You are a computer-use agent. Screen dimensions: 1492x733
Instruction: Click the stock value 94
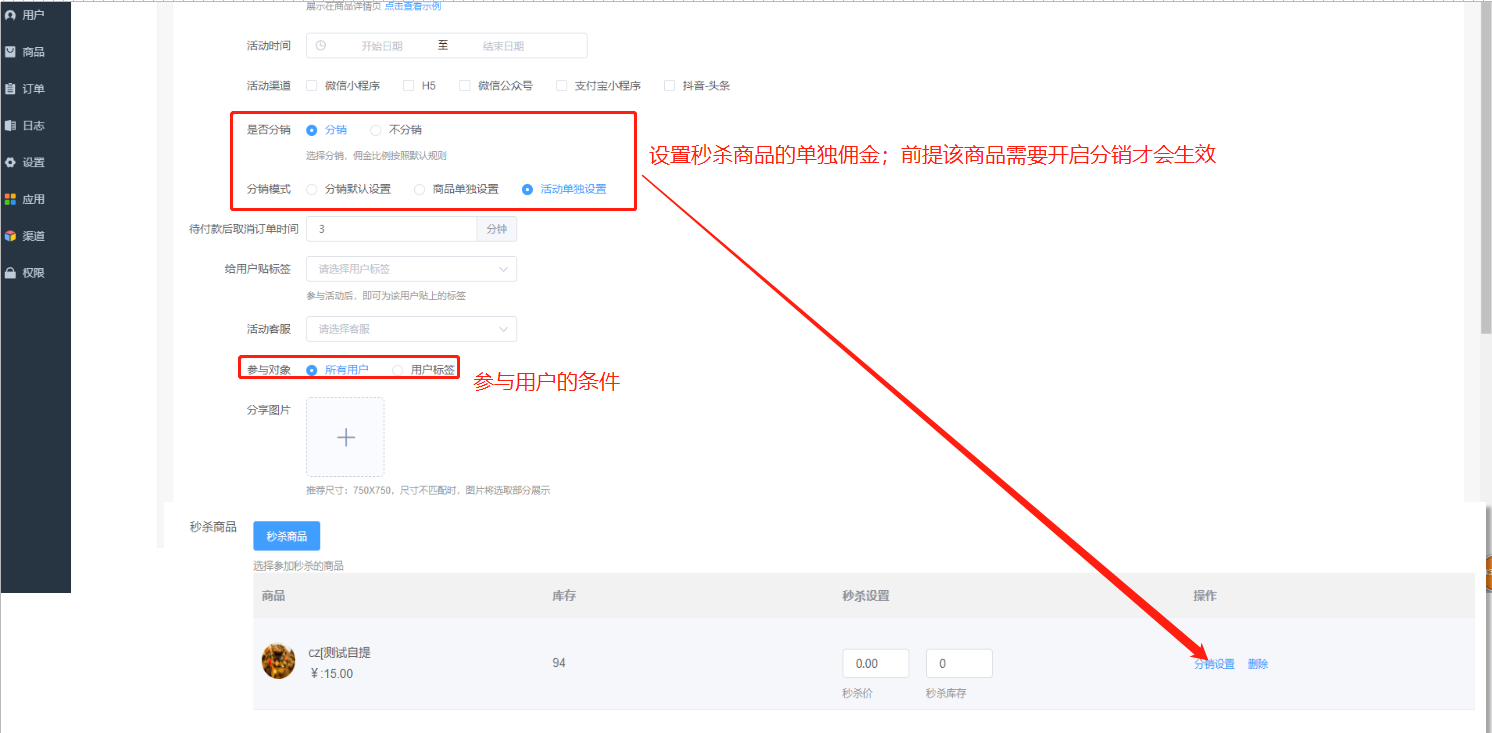pos(559,663)
